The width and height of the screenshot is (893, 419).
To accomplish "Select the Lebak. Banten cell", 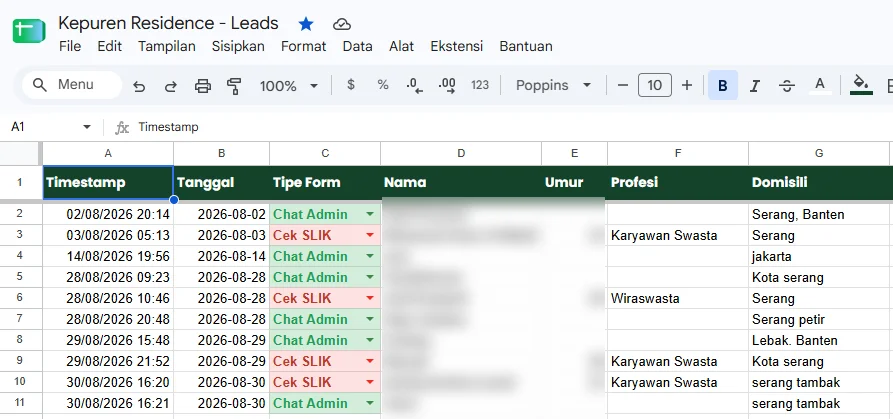I will [819, 340].
